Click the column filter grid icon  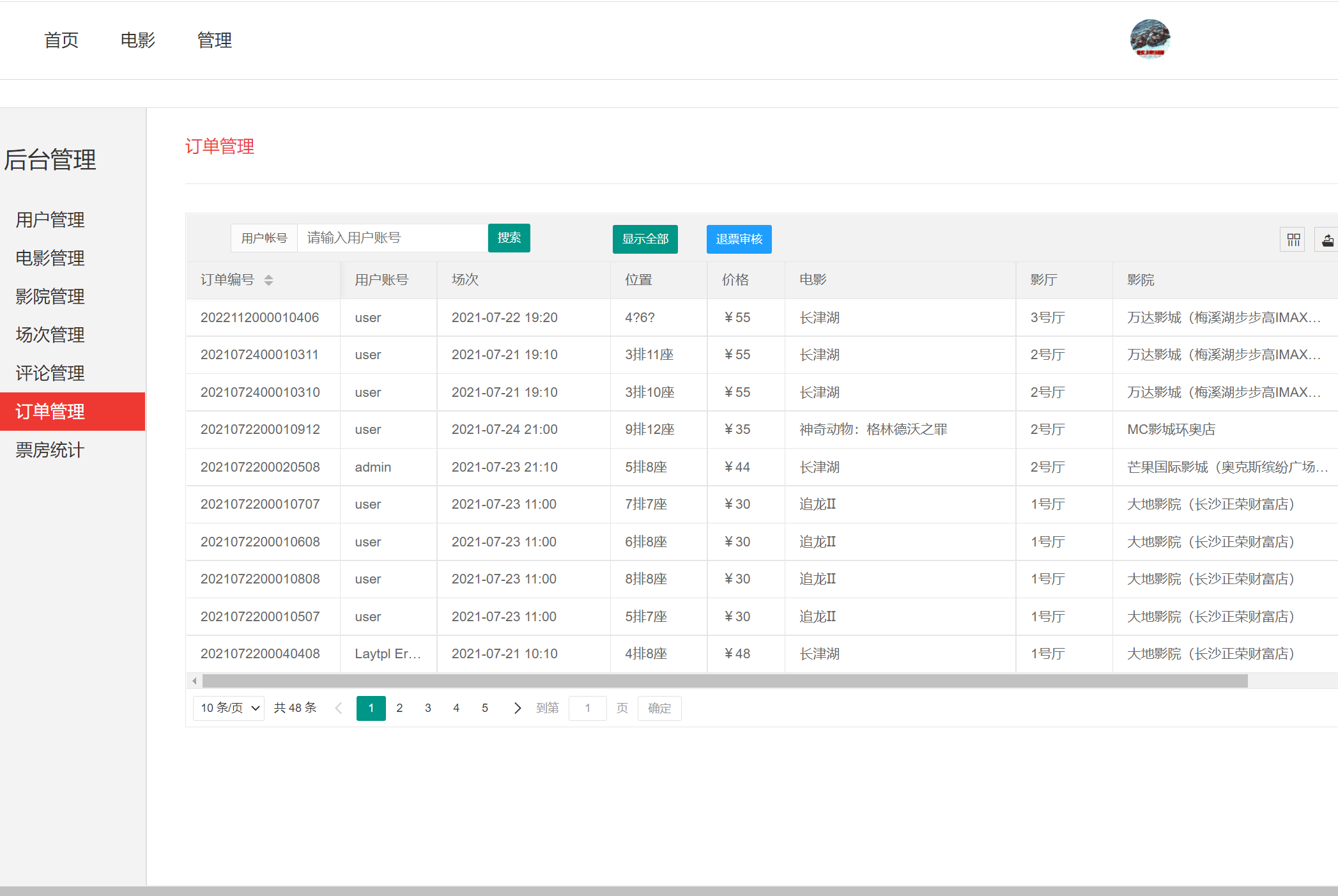tap(1293, 240)
